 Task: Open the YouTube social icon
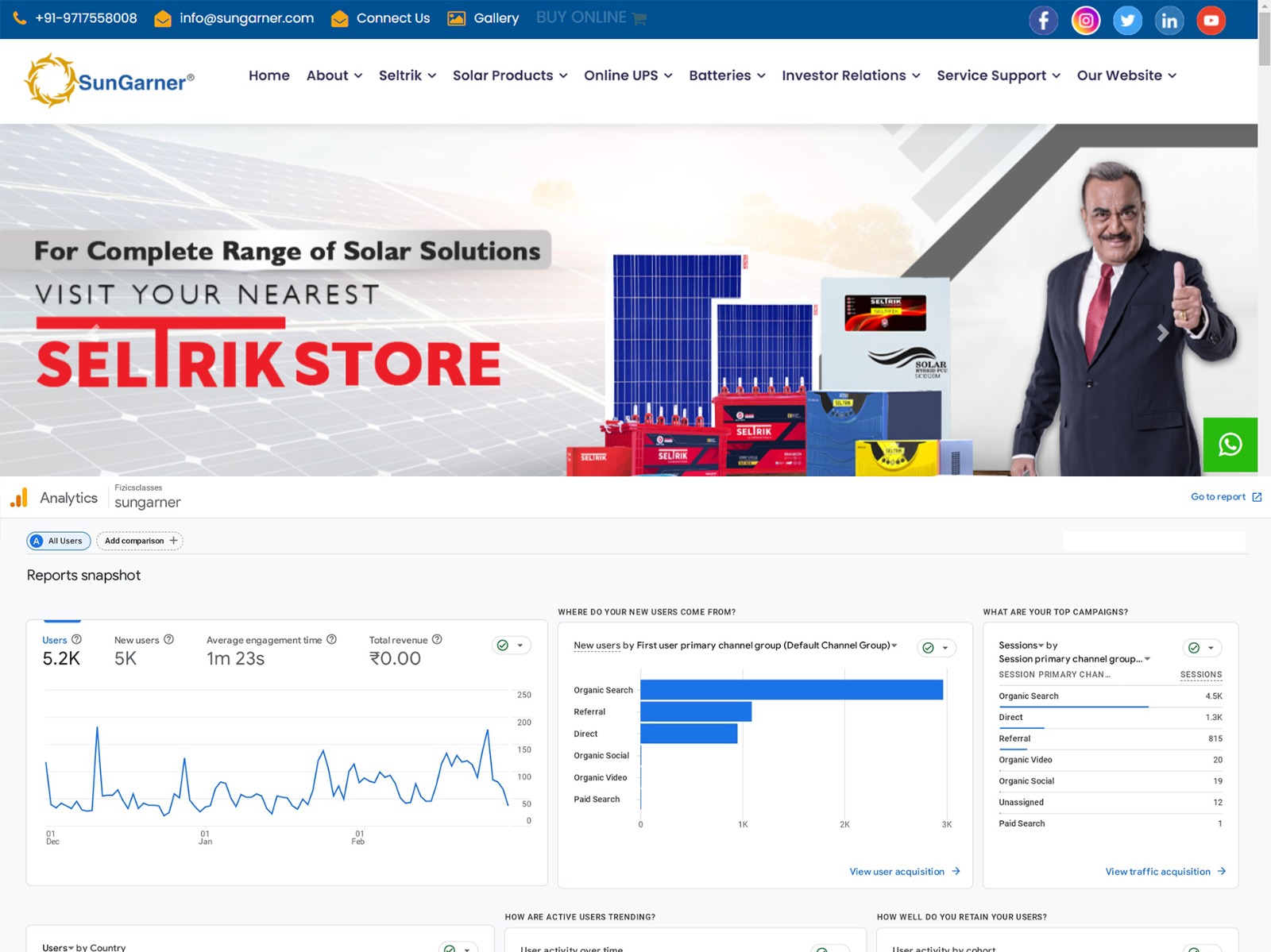(x=1211, y=20)
